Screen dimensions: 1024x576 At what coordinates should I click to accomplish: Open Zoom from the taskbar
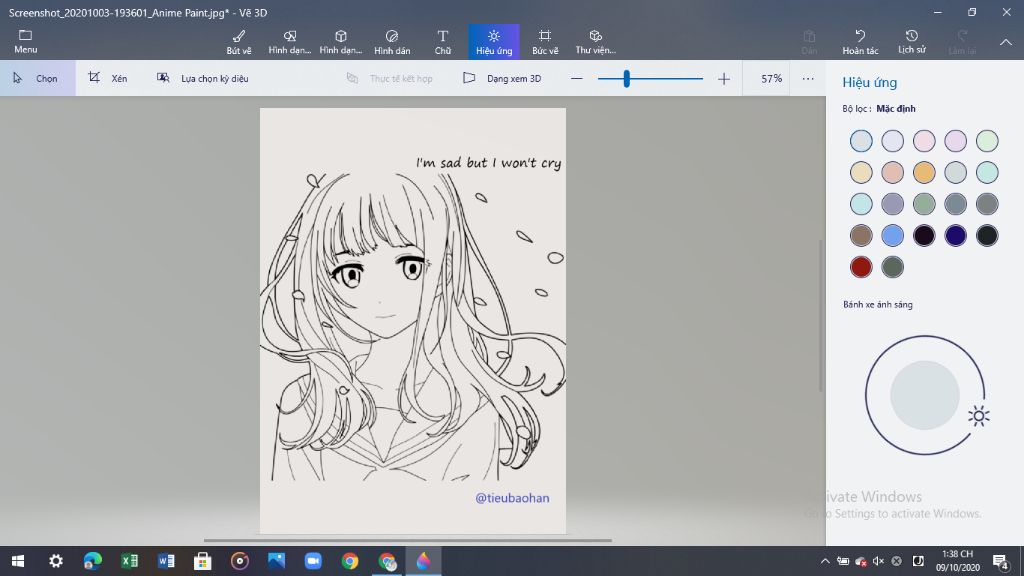click(x=313, y=561)
